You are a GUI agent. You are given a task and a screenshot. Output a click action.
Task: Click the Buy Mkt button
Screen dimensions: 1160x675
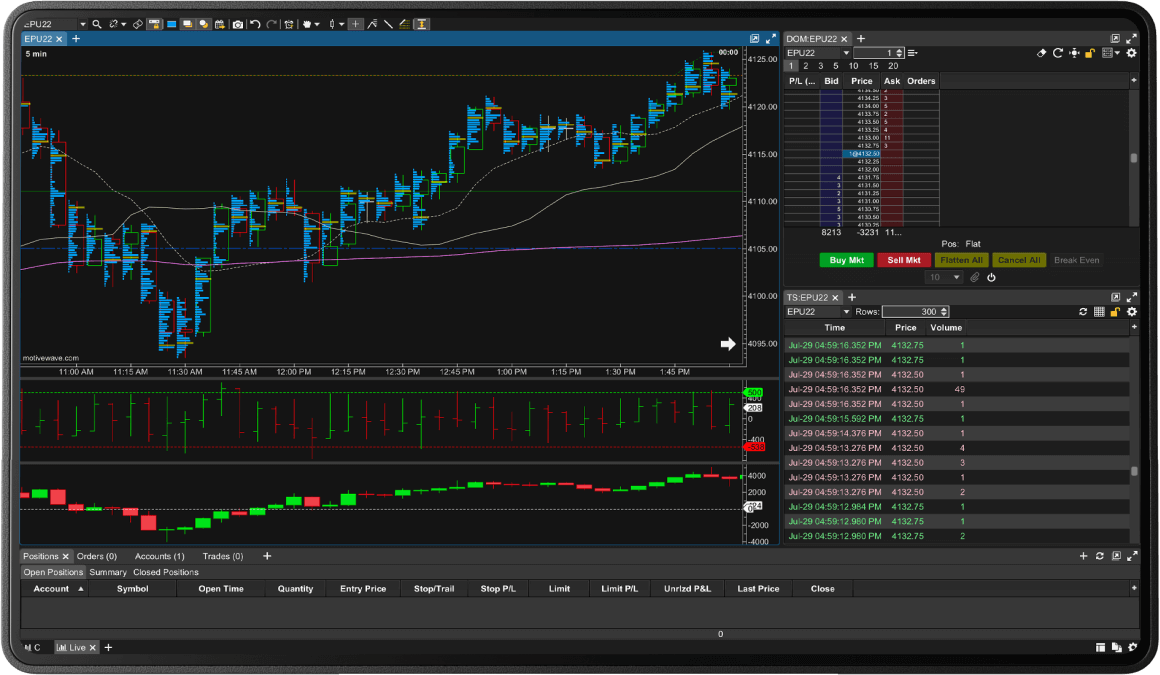pos(846,261)
